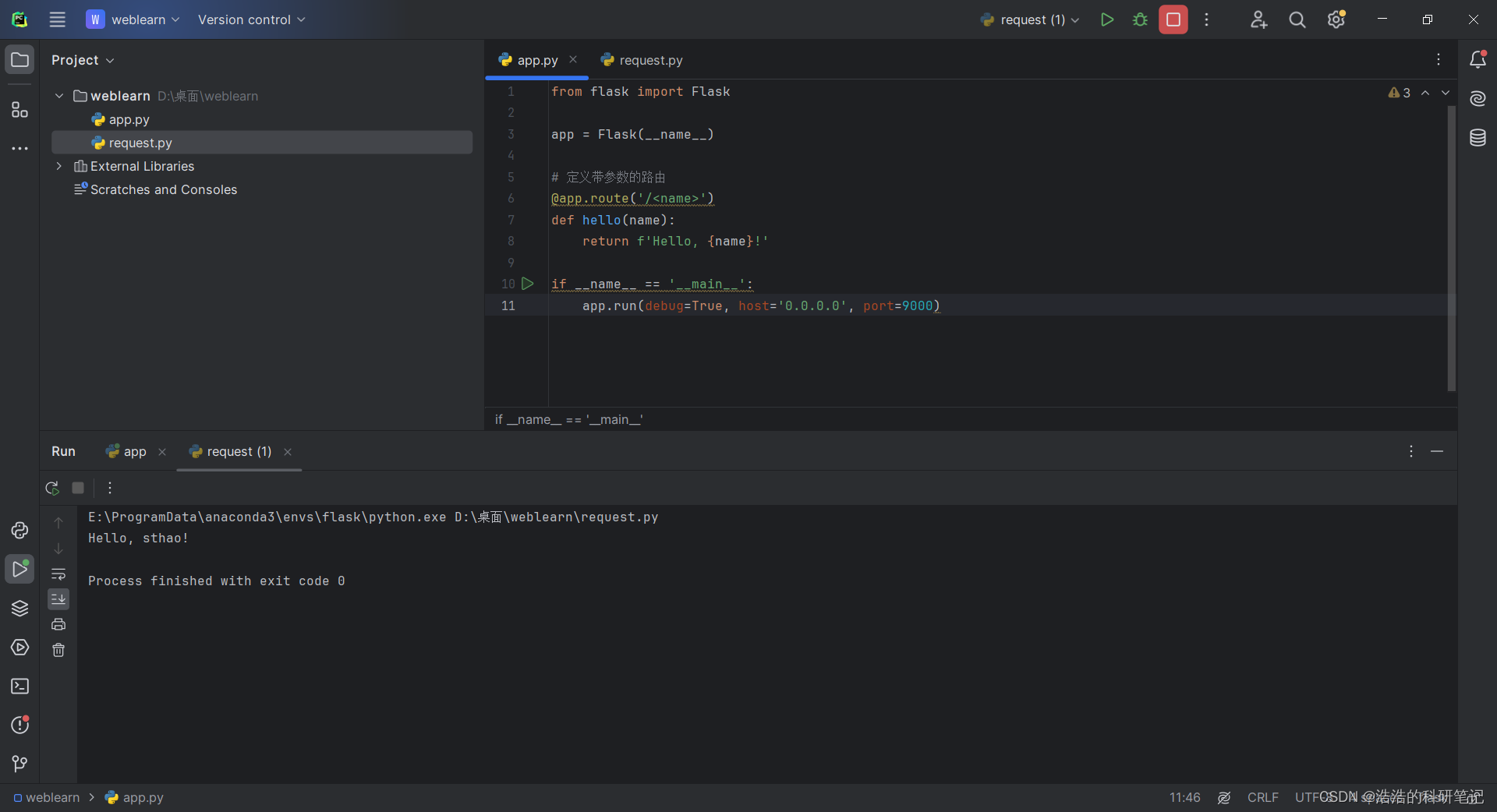
Task: Open the Terminal tool window icon
Action: [x=19, y=687]
